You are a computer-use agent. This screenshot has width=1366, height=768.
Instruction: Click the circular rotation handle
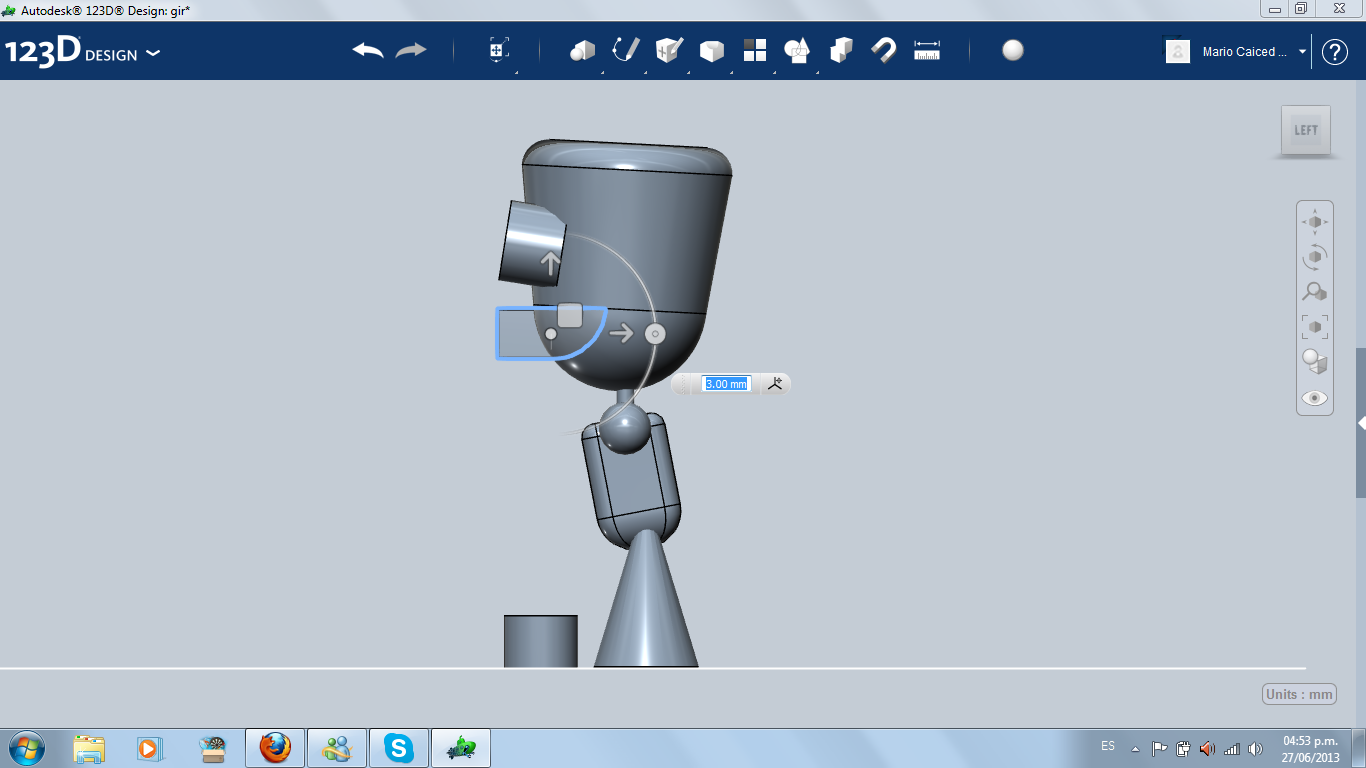[x=655, y=333]
